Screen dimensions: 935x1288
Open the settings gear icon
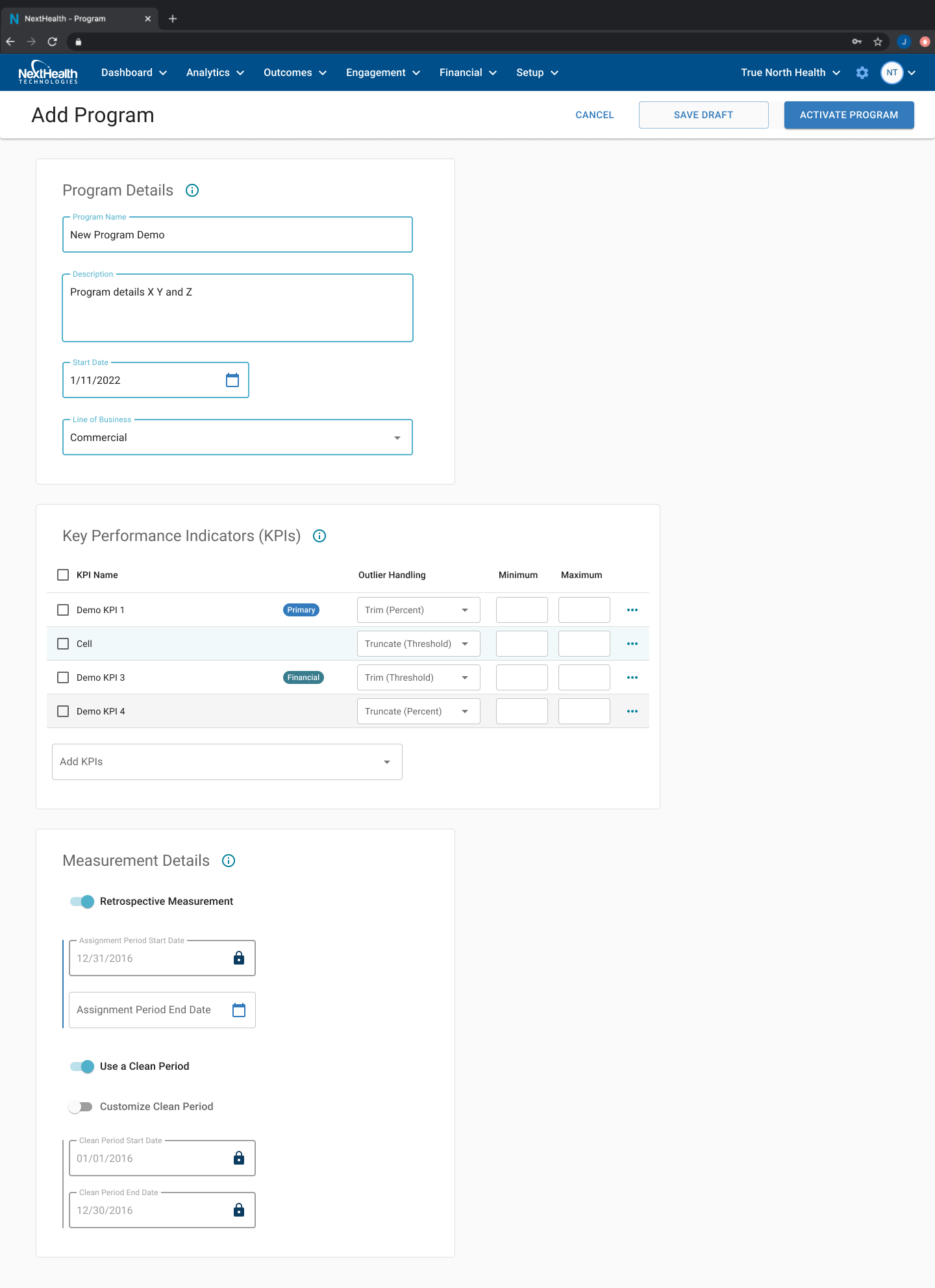(x=862, y=73)
